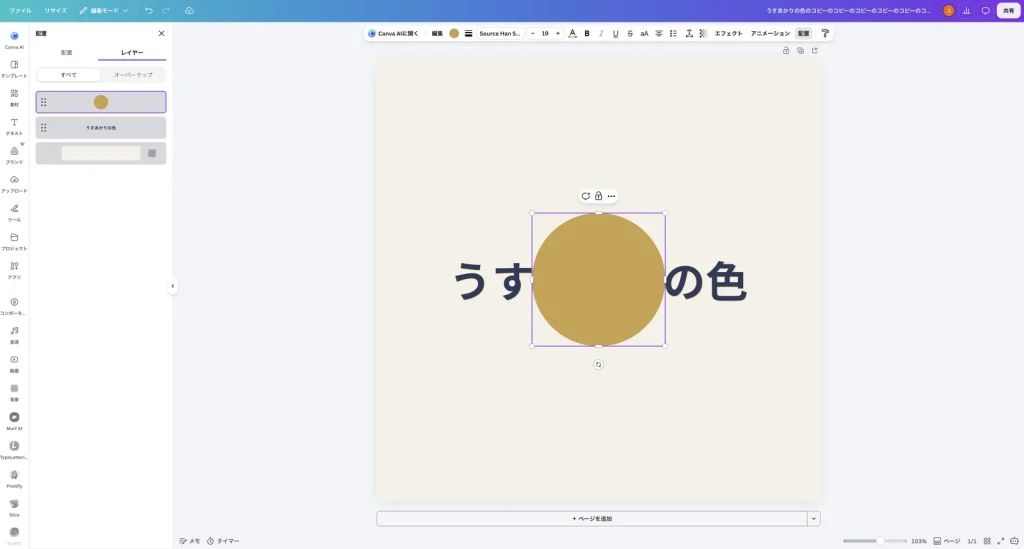Image resolution: width=1024 pixels, height=549 pixels.
Task: Open the Pixelify app in sidebar
Action: tap(14, 478)
